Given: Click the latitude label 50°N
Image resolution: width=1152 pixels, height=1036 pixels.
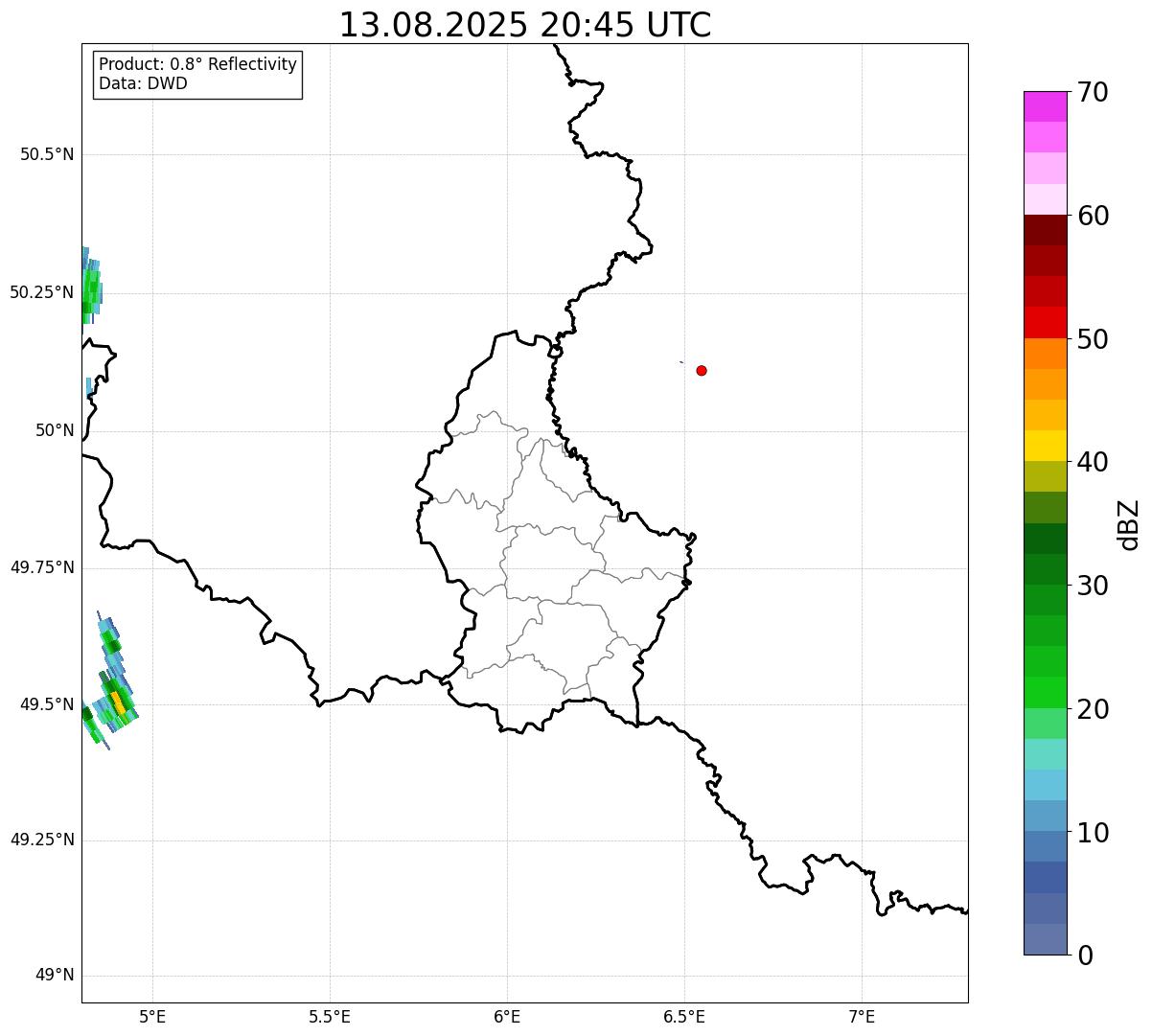Looking at the screenshot, I should point(55,430).
